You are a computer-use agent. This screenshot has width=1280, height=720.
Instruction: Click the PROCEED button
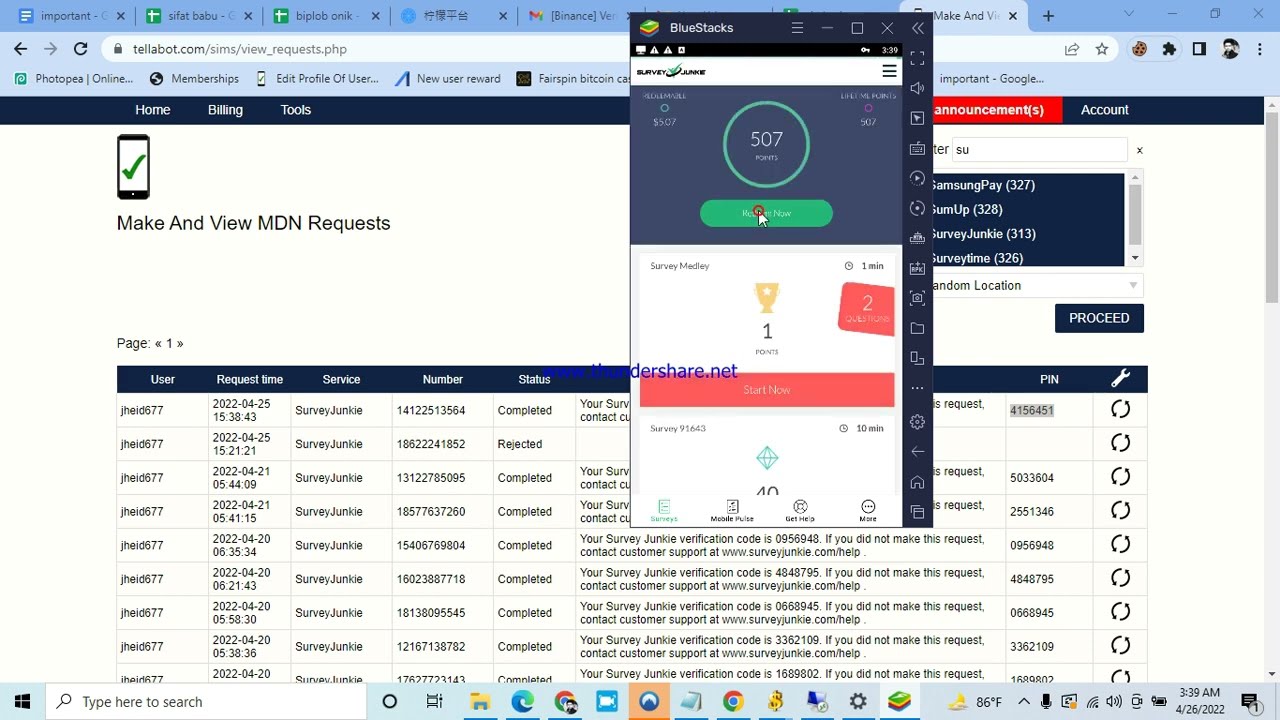[1099, 318]
